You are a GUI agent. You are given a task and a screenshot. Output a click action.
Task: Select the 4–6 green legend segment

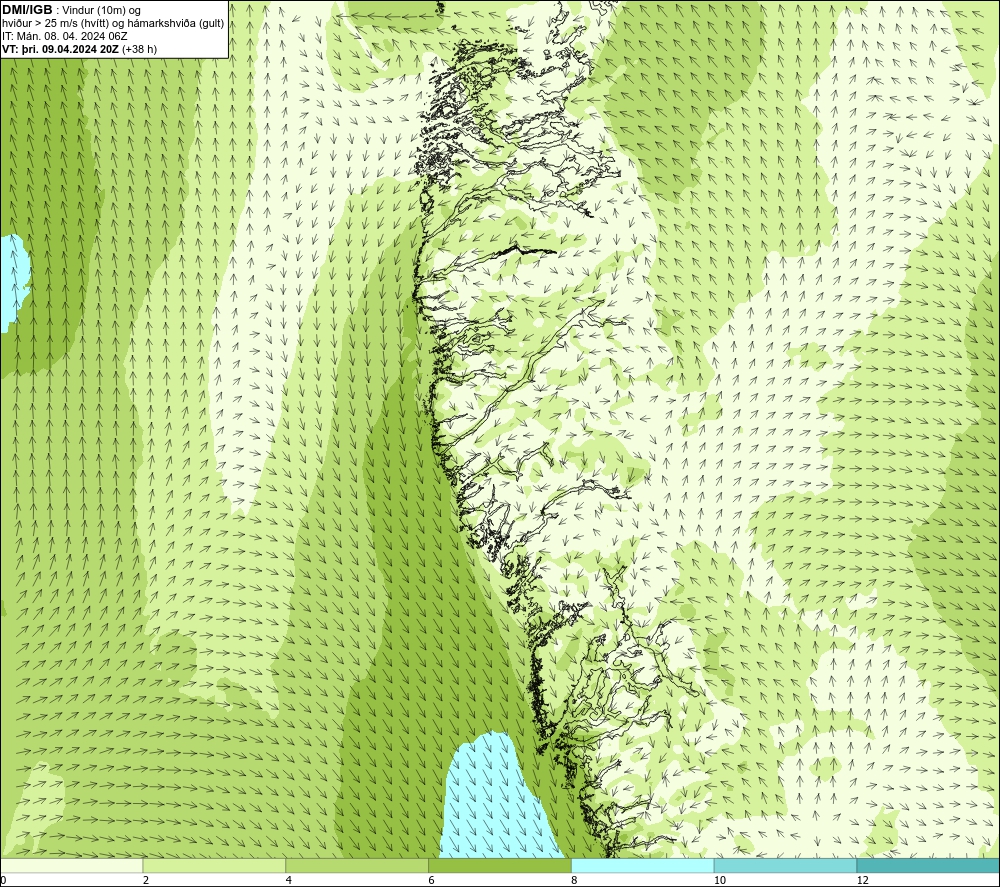click(357, 866)
